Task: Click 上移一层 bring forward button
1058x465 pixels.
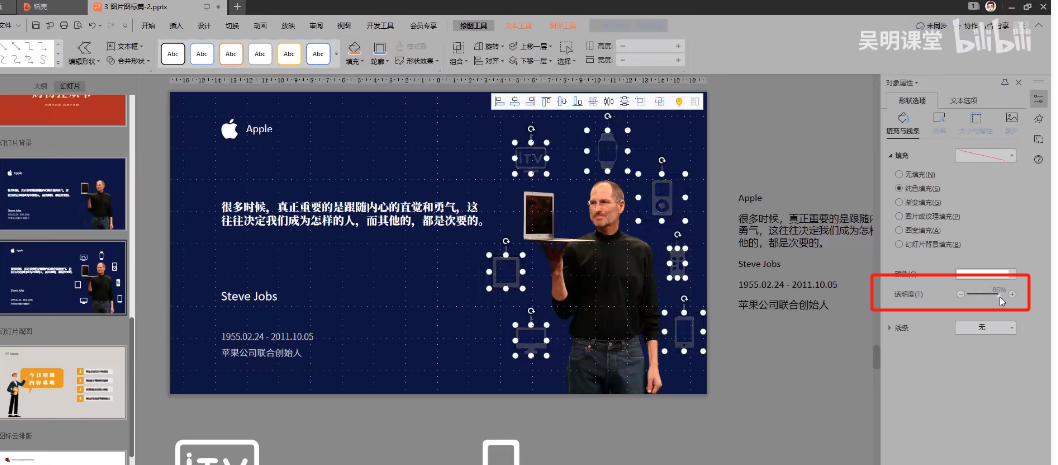Action: coord(530,46)
